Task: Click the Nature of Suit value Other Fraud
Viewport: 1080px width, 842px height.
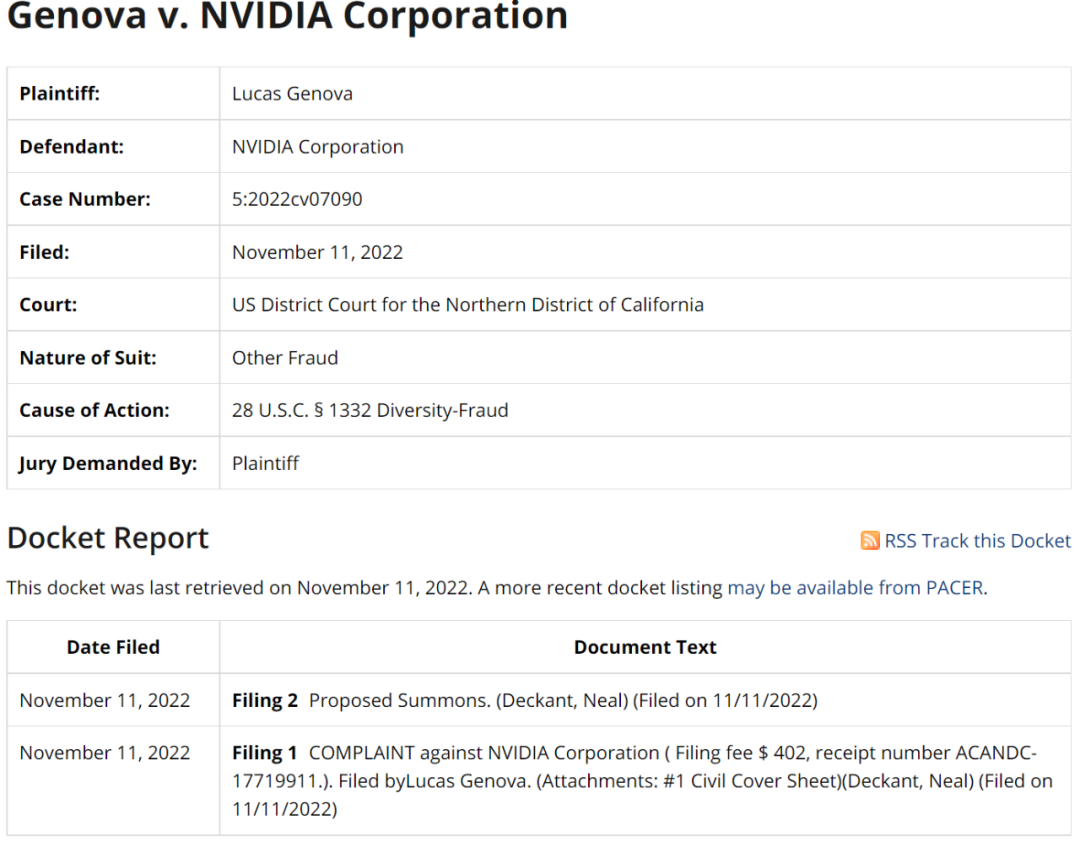Action: 285,357
